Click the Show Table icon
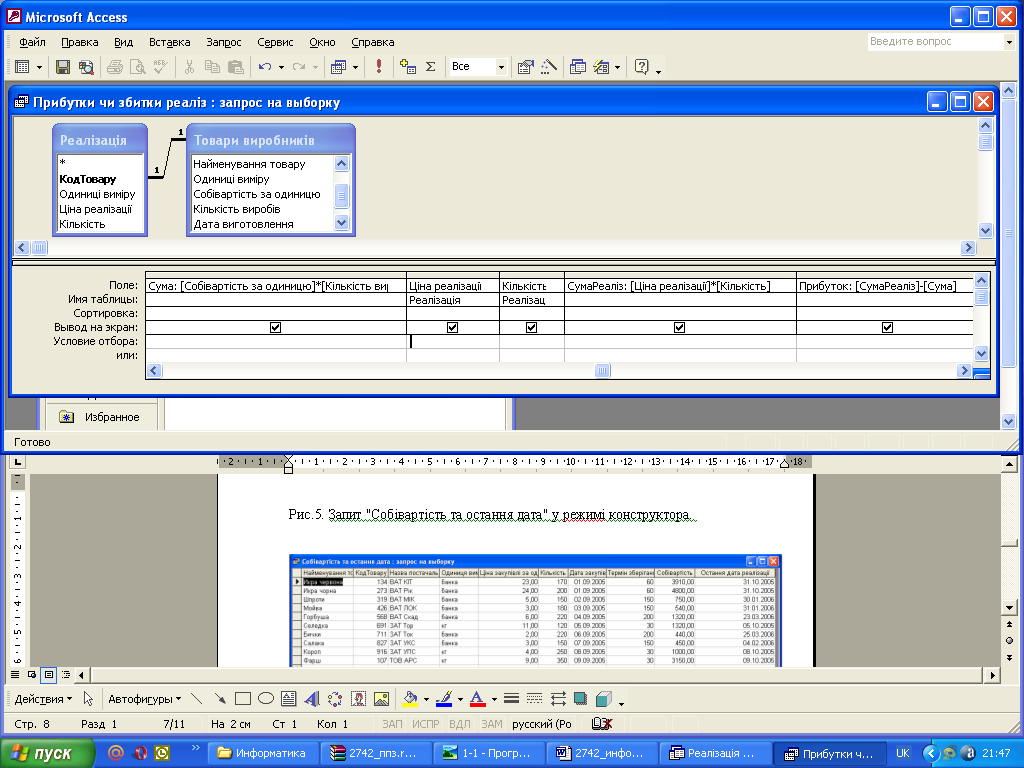The height and width of the screenshot is (768, 1024). coord(407,67)
